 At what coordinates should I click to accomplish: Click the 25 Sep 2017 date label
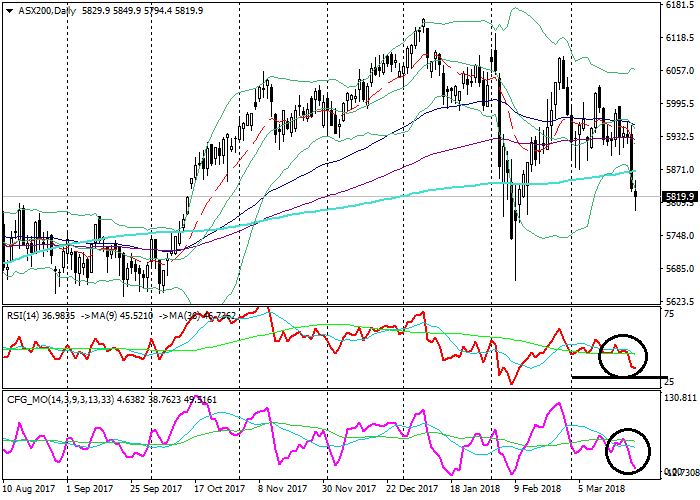coord(156,489)
